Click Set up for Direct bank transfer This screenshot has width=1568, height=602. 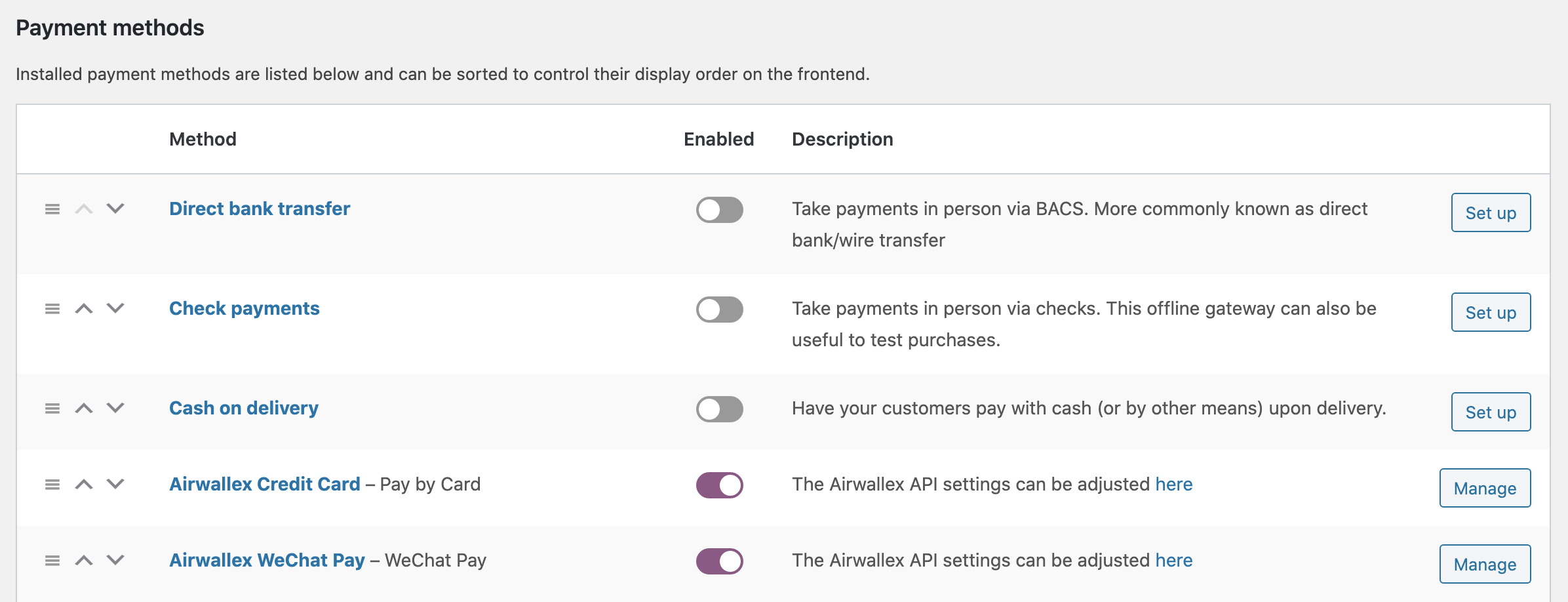tap(1491, 212)
